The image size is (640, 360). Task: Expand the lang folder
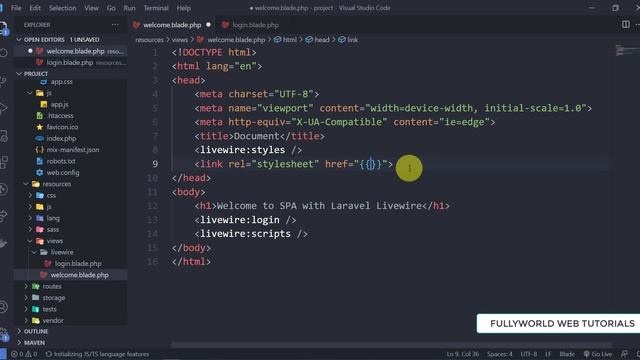click(53, 218)
